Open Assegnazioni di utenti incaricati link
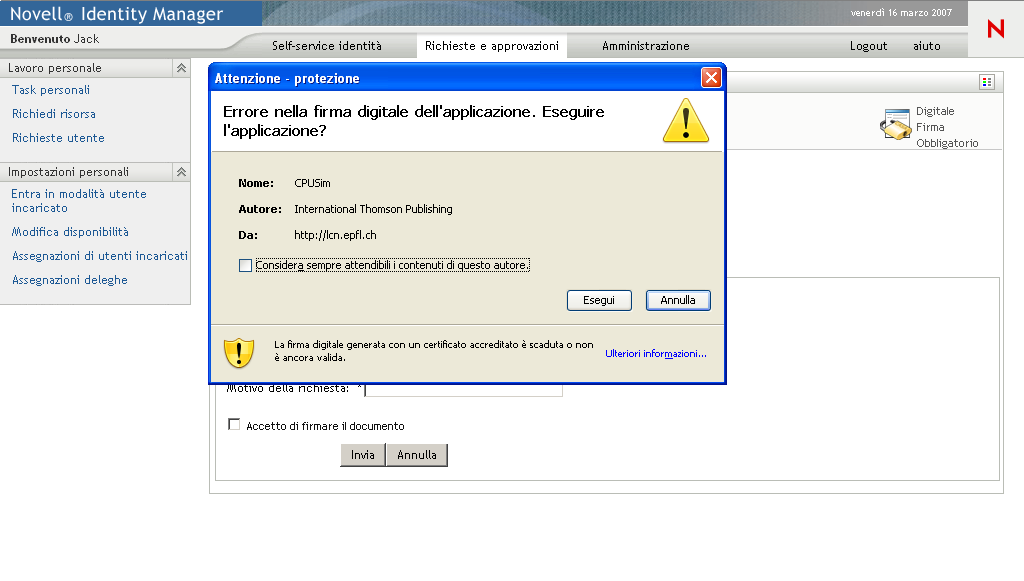 [x=100, y=256]
